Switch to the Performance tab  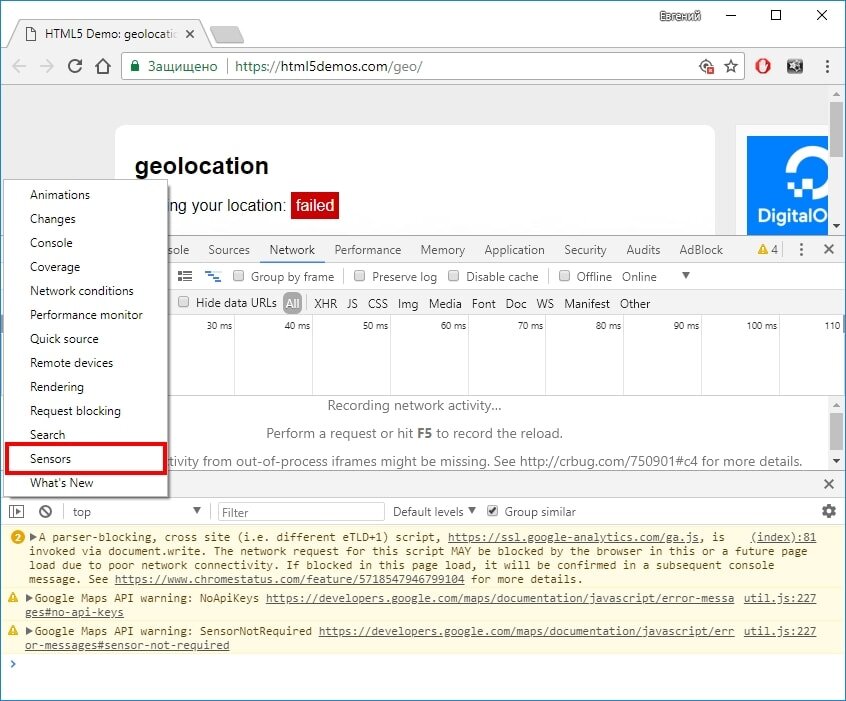click(x=367, y=250)
